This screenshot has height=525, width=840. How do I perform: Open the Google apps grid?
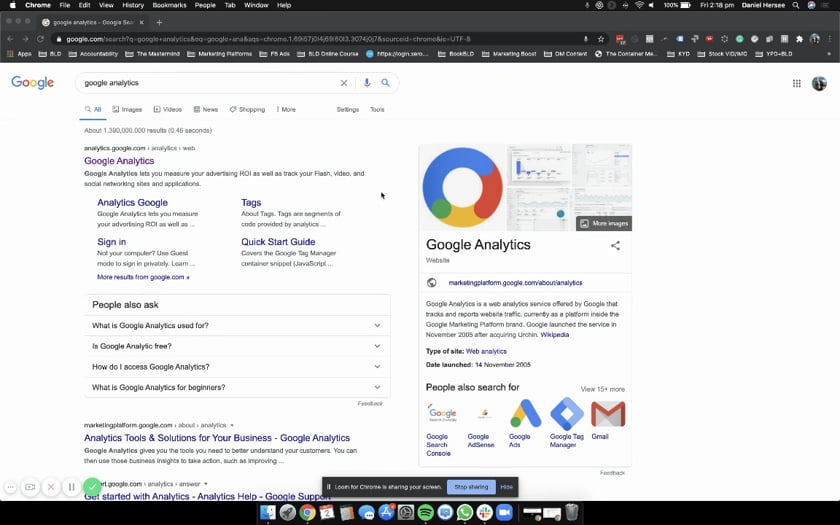point(797,83)
